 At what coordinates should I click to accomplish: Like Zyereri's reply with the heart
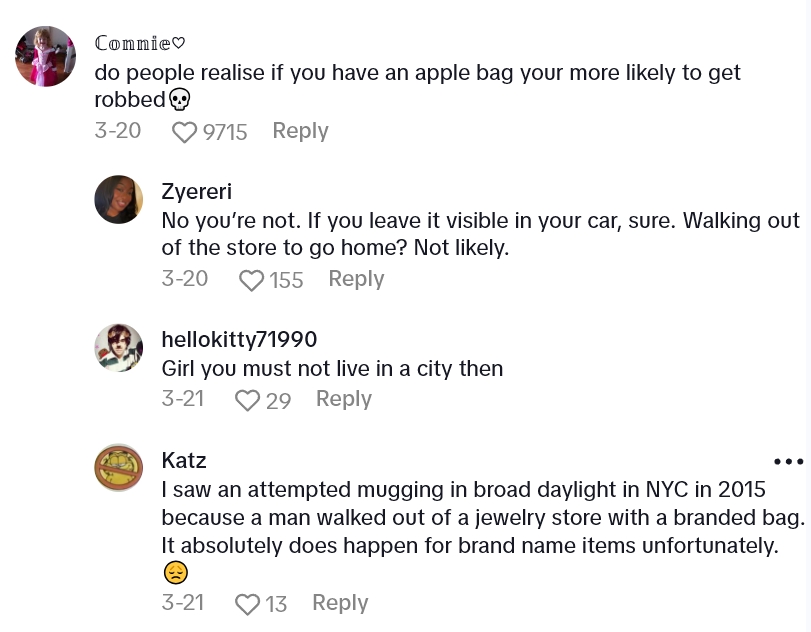252,280
